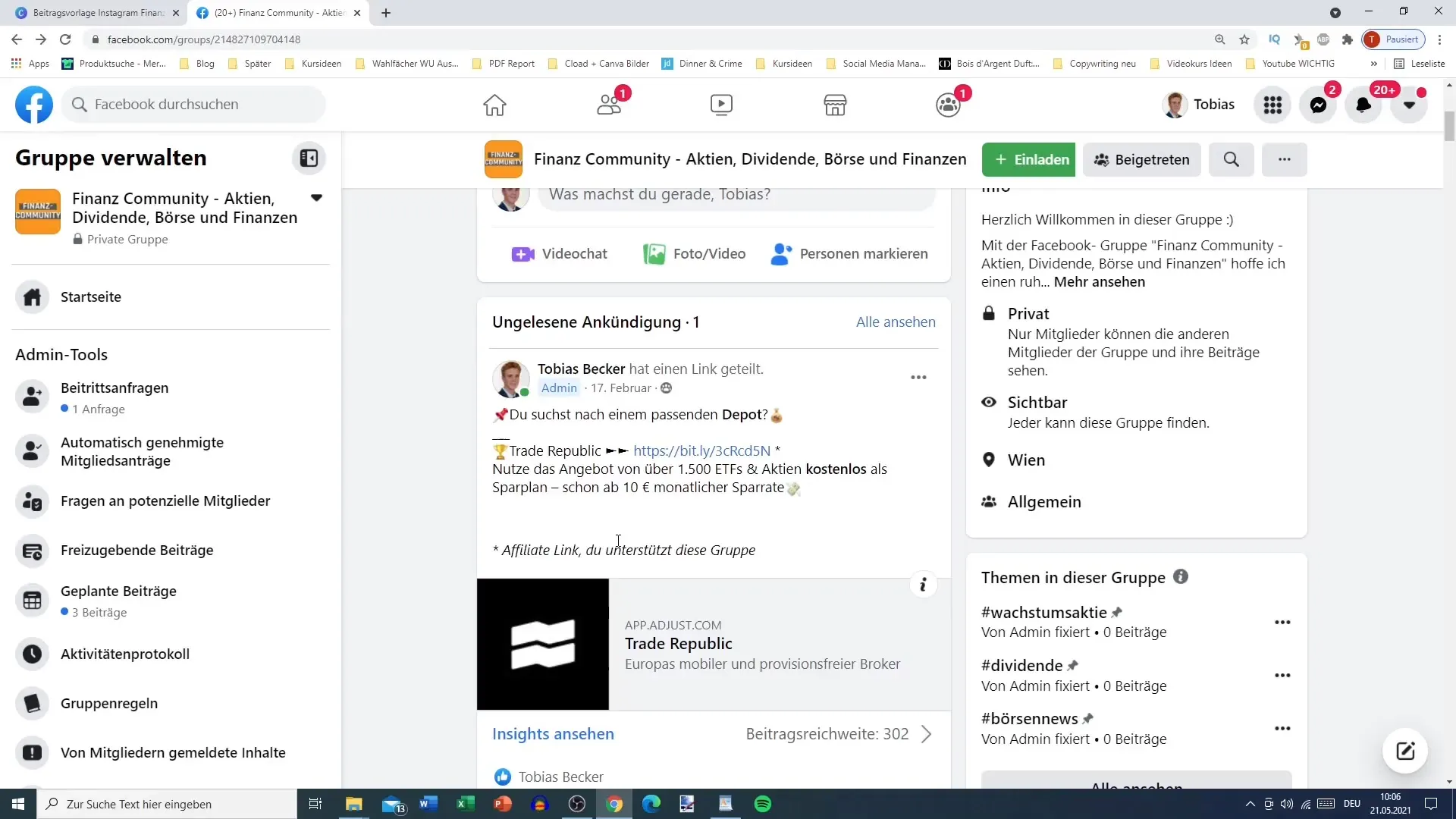Open the bit.ly Trade Republic link
The height and width of the screenshot is (819, 1456).
[x=701, y=450]
